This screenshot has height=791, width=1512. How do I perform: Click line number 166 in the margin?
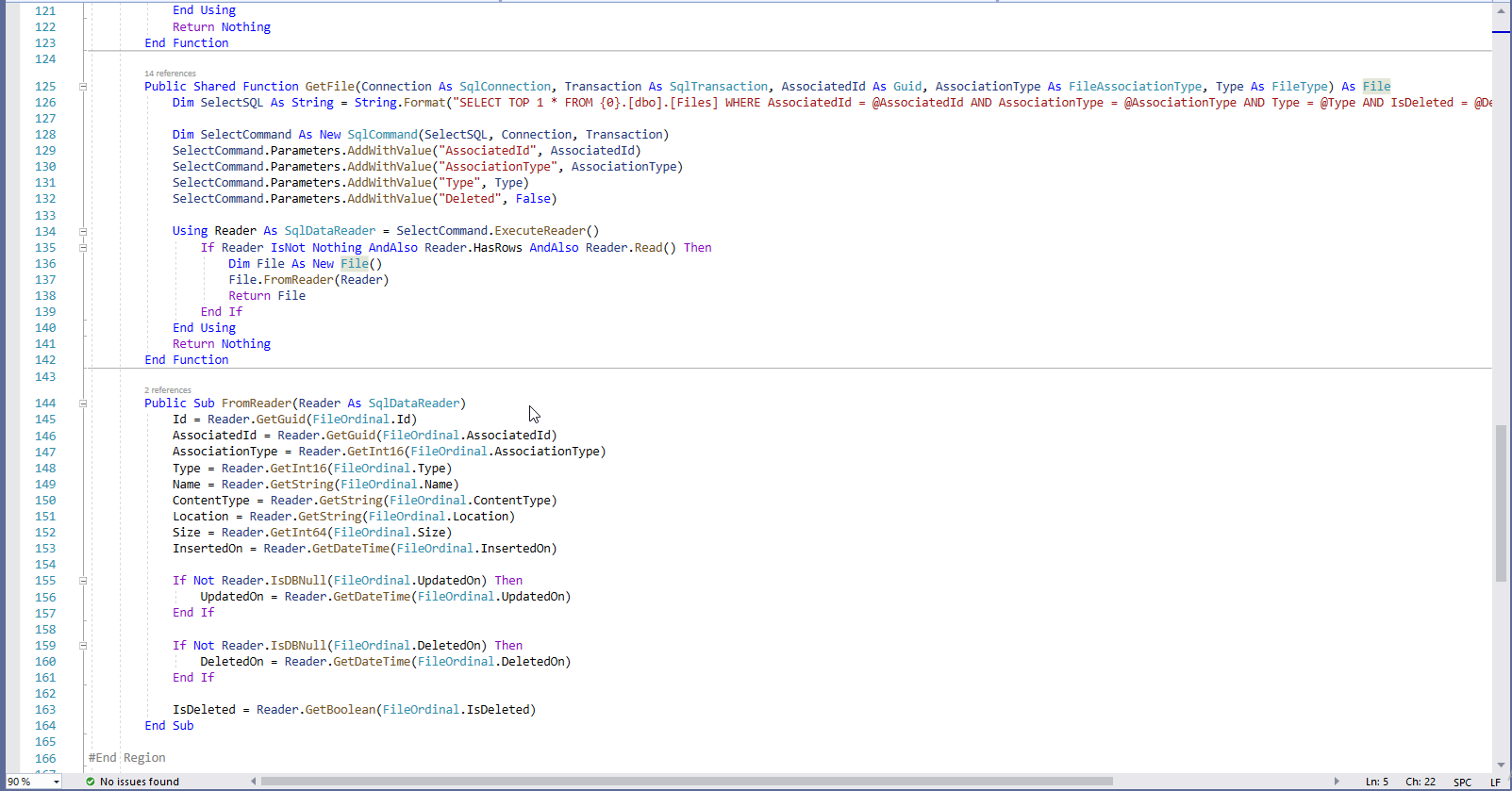coord(45,759)
